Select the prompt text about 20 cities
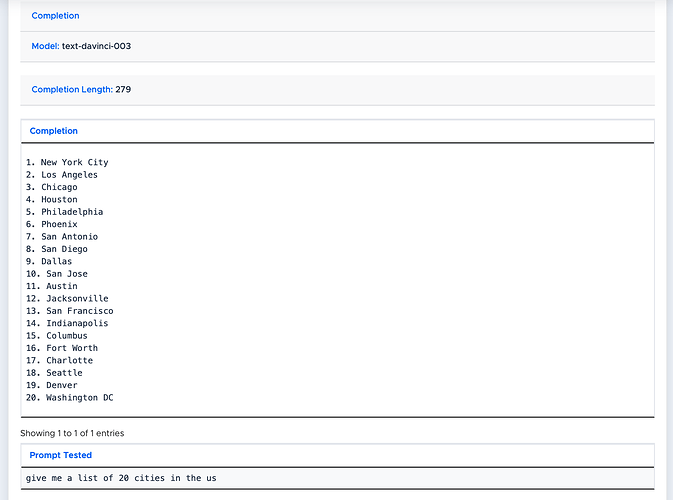The image size is (673, 500). pyautogui.click(x=121, y=478)
